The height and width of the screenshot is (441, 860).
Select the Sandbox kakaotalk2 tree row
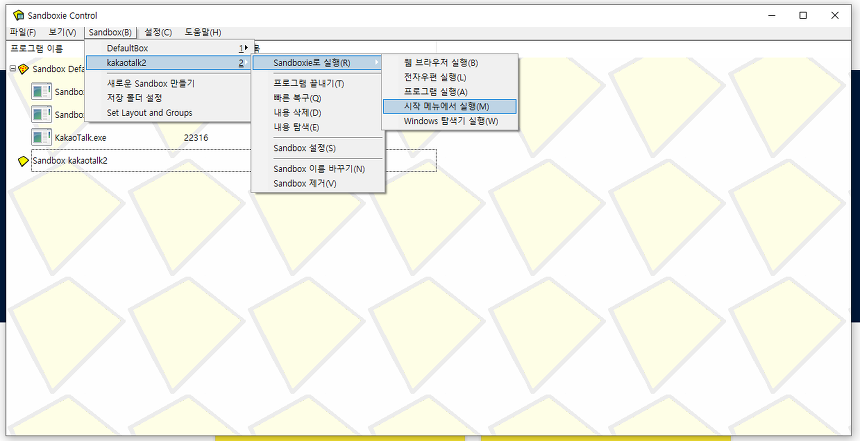pyautogui.click(x=70, y=160)
